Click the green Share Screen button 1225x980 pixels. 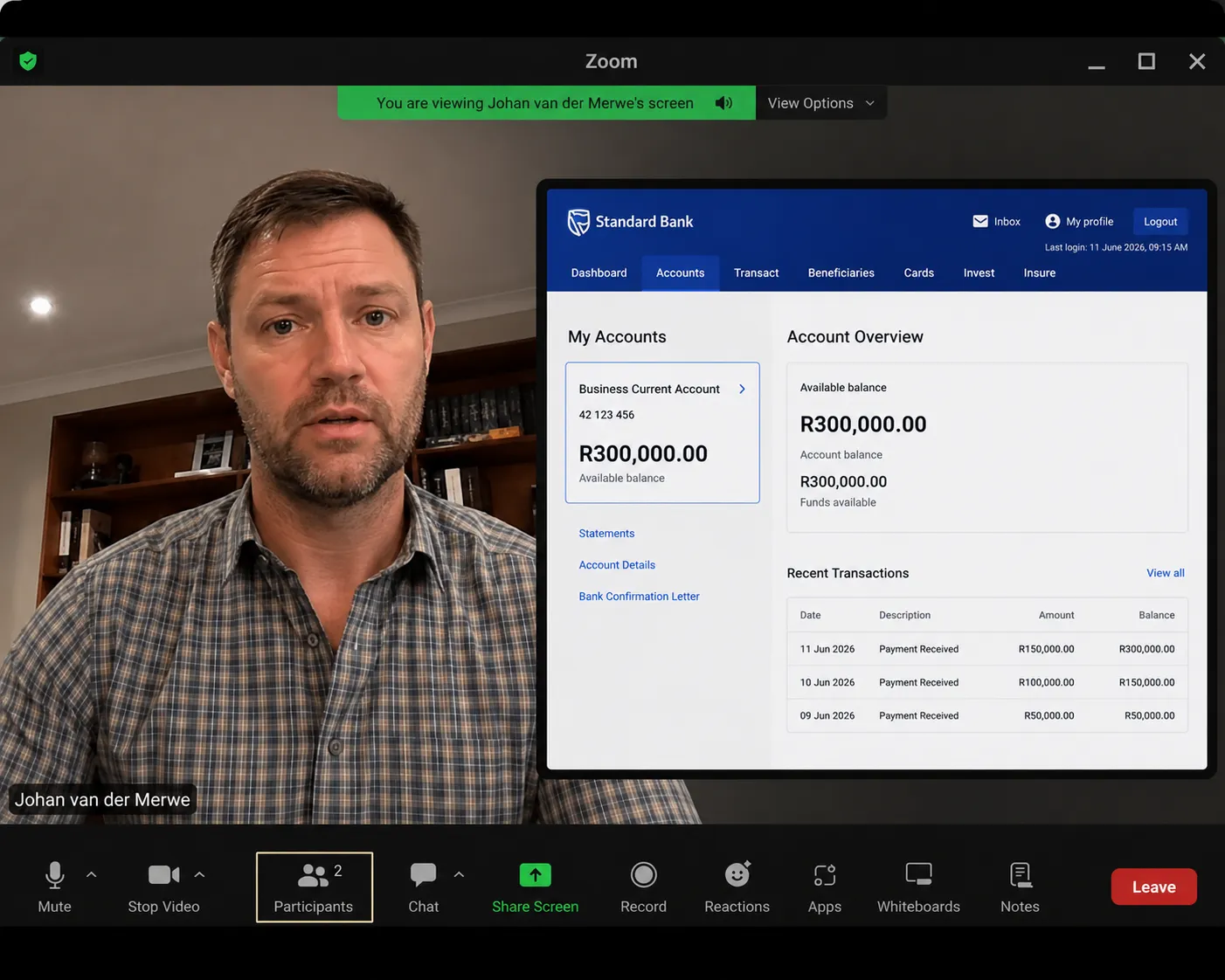(536, 887)
